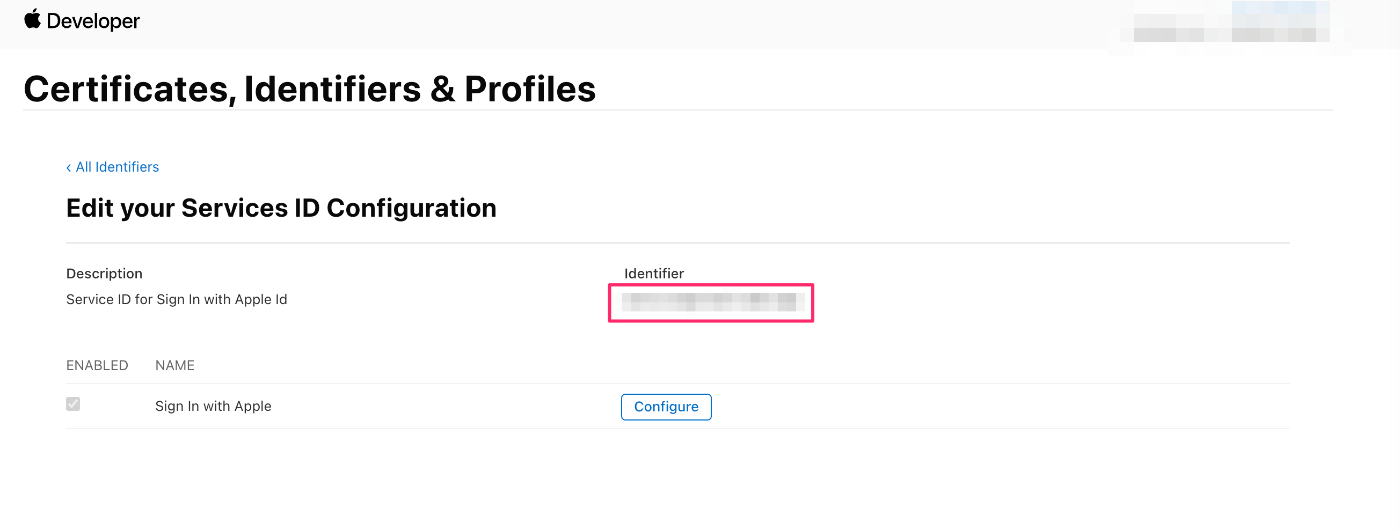Toggle the Sign In with Apple checkbox
Screen dimensions: 1400x531
pos(73,405)
